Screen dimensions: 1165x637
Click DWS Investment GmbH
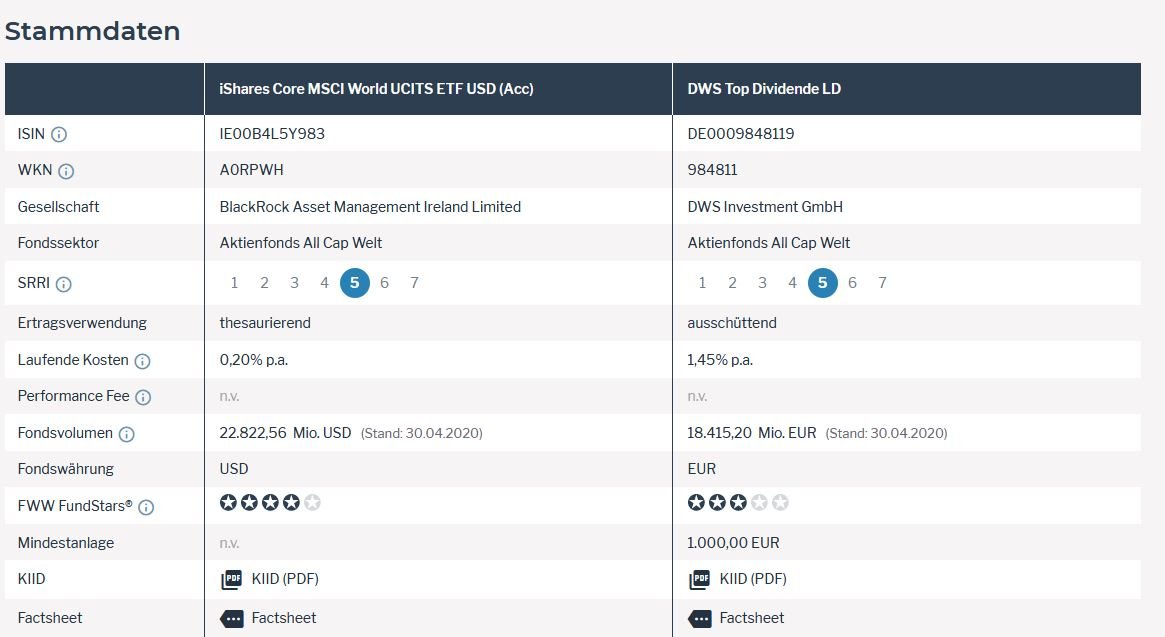pyautogui.click(x=765, y=207)
